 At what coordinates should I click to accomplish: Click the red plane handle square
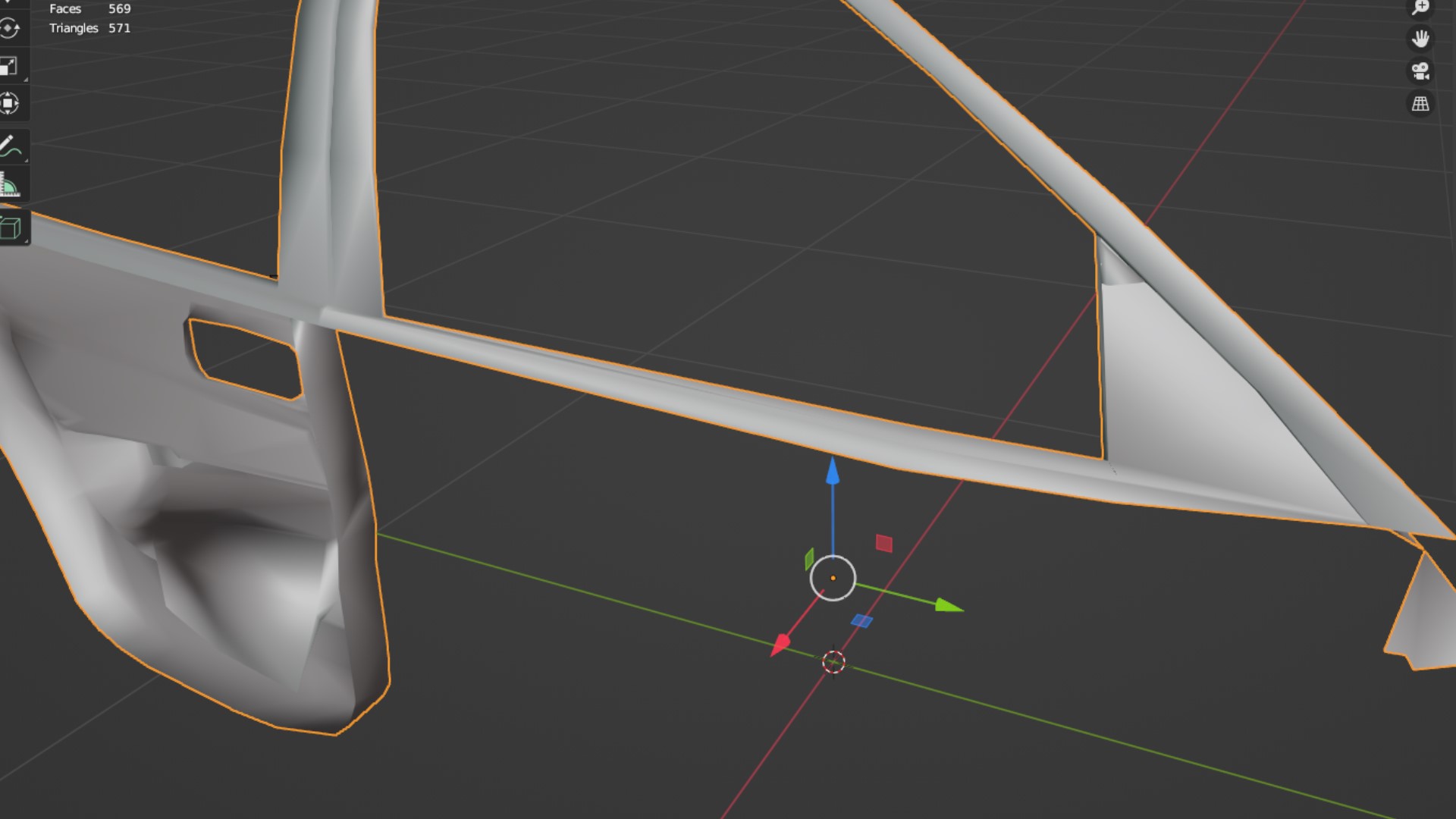point(883,543)
